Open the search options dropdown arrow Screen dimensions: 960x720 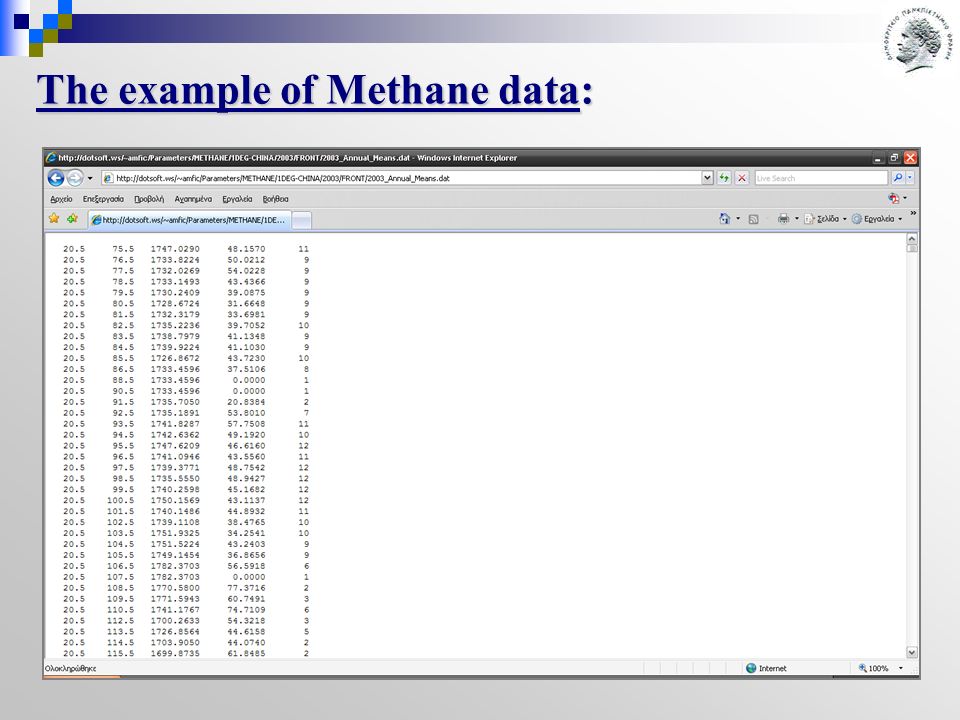[x=910, y=178]
